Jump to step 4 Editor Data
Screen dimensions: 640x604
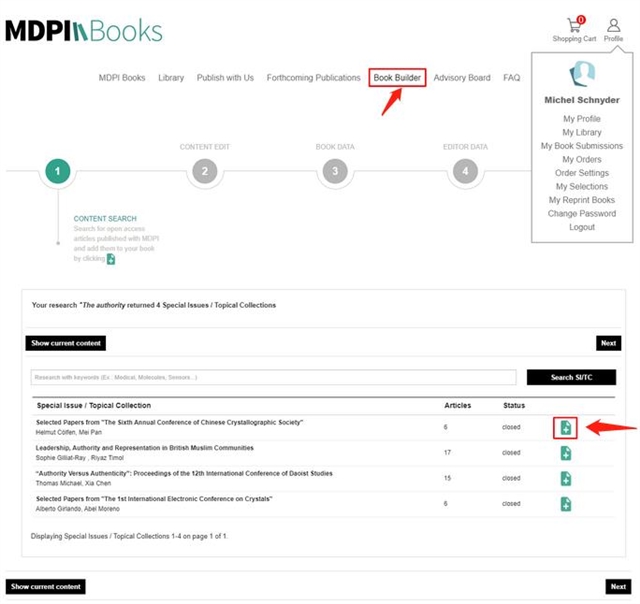pos(464,172)
